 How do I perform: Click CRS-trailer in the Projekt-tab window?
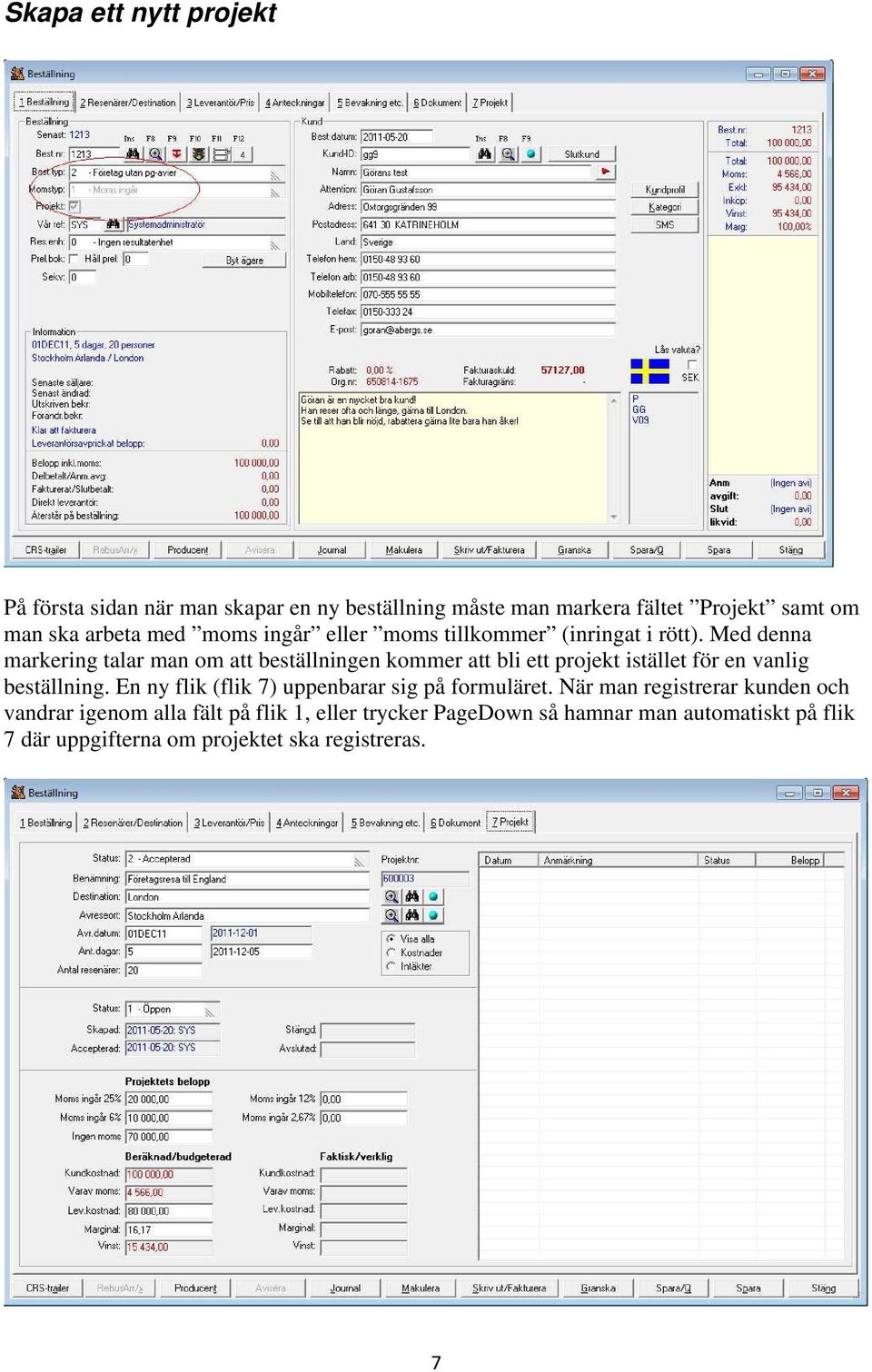[x=47, y=1288]
